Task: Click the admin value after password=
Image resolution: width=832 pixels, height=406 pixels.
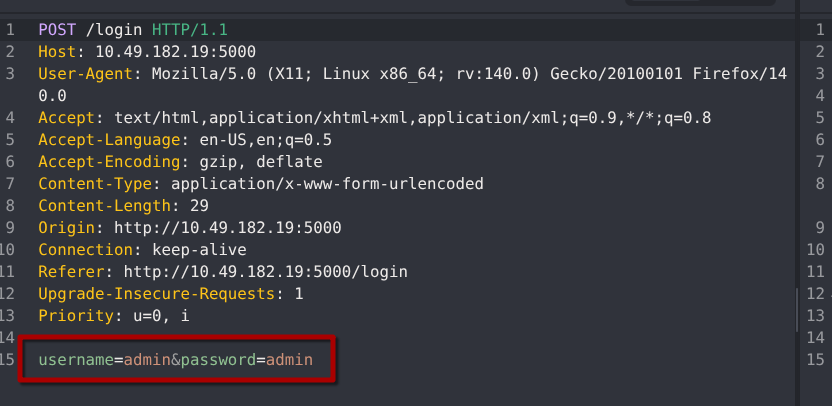Action: point(289,360)
